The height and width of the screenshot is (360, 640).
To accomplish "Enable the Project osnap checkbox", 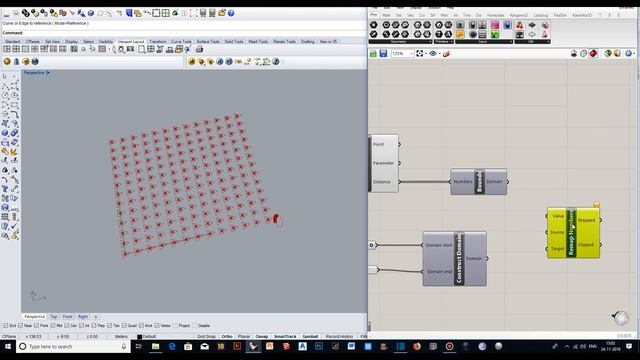I will point(176,326).
